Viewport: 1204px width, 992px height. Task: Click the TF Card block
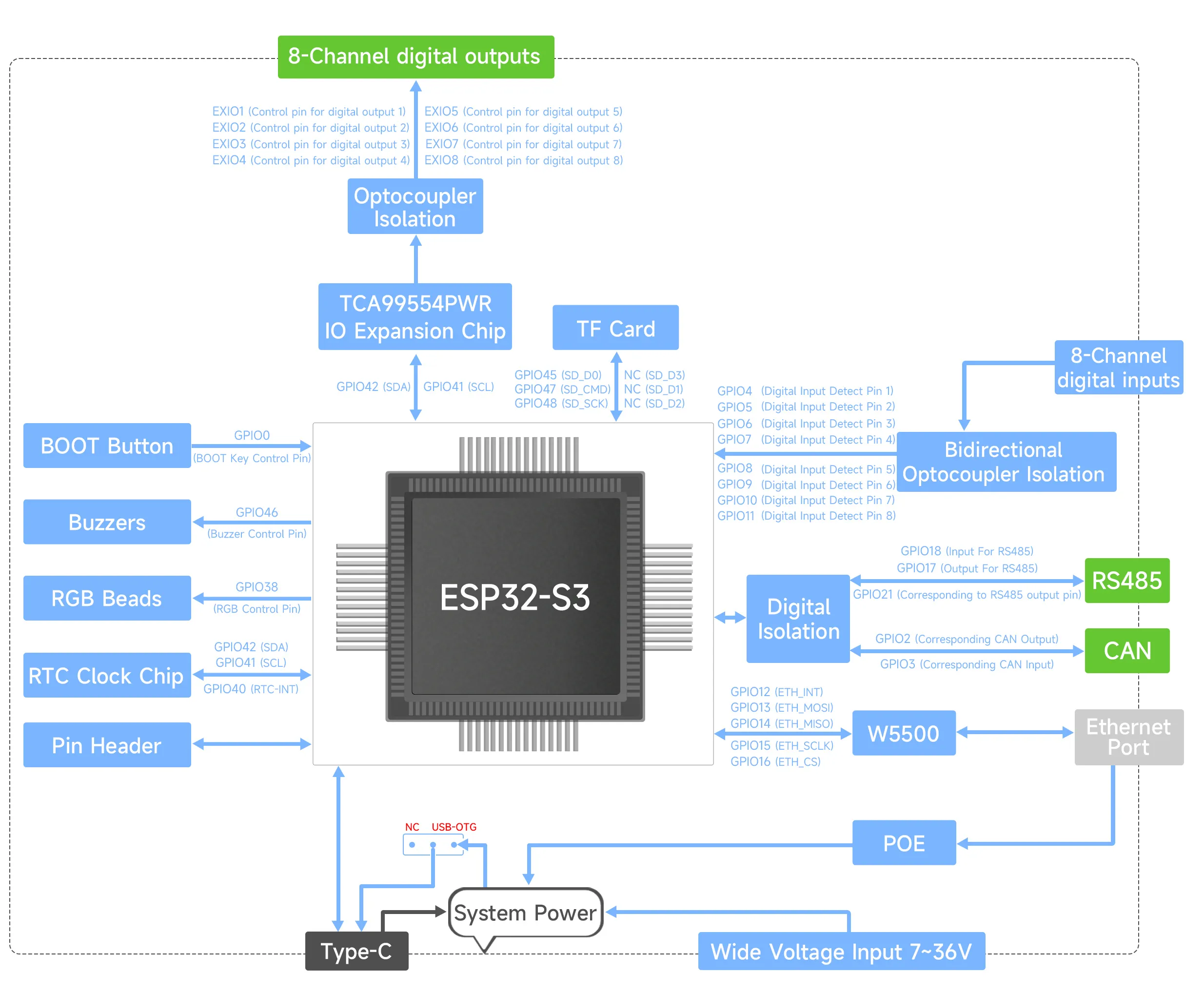pos(616,328)
